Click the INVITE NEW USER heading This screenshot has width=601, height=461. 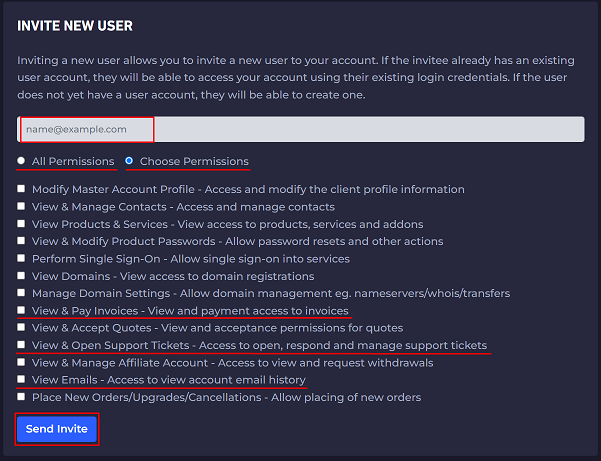coord(75,25)
